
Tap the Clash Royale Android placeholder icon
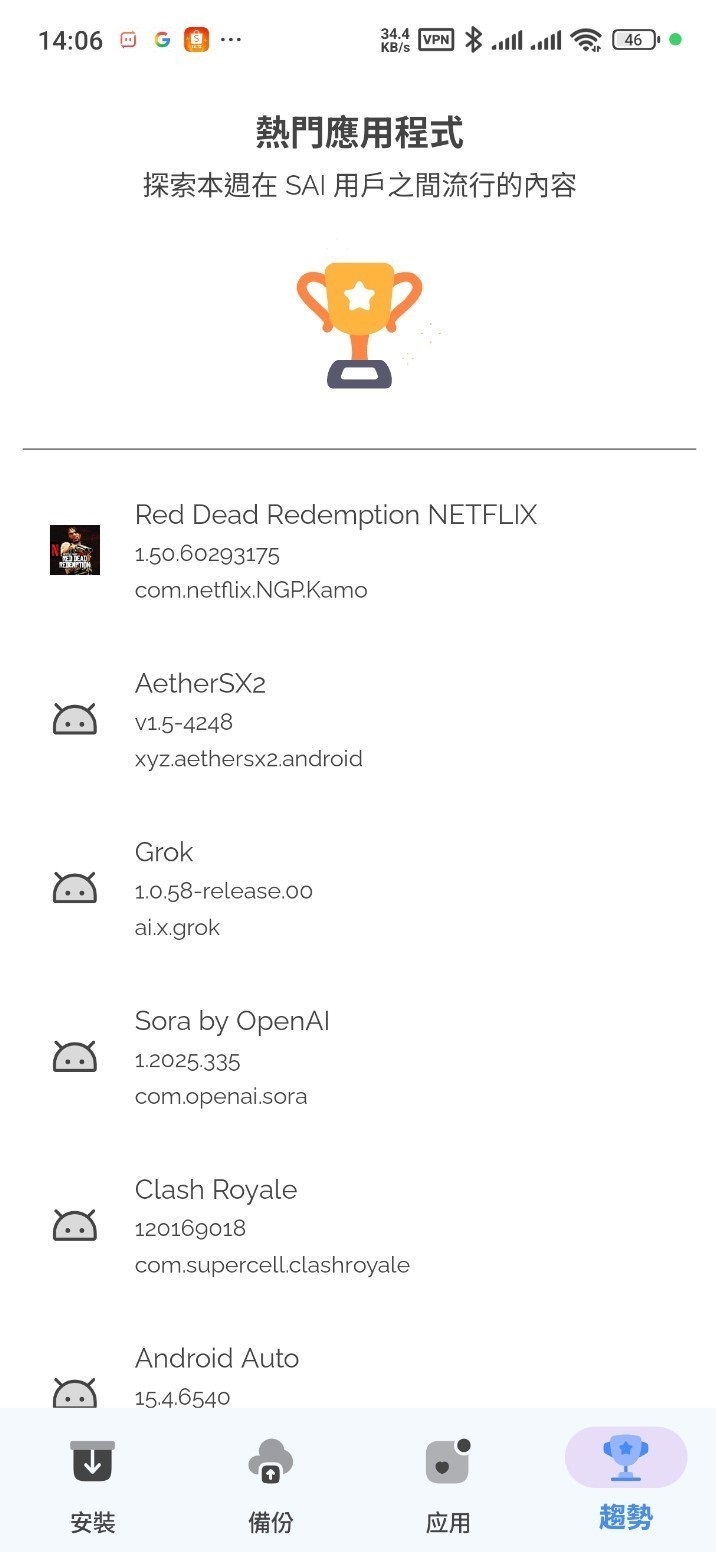point(75,1226)
